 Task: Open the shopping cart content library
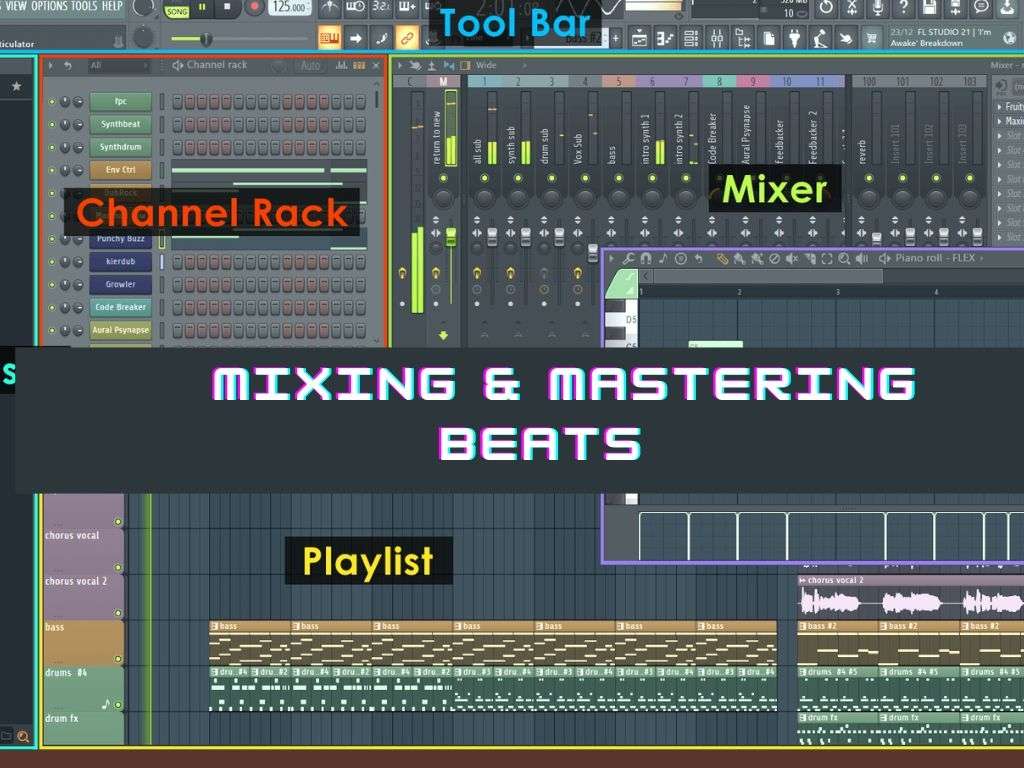click(x=872, y=40)
